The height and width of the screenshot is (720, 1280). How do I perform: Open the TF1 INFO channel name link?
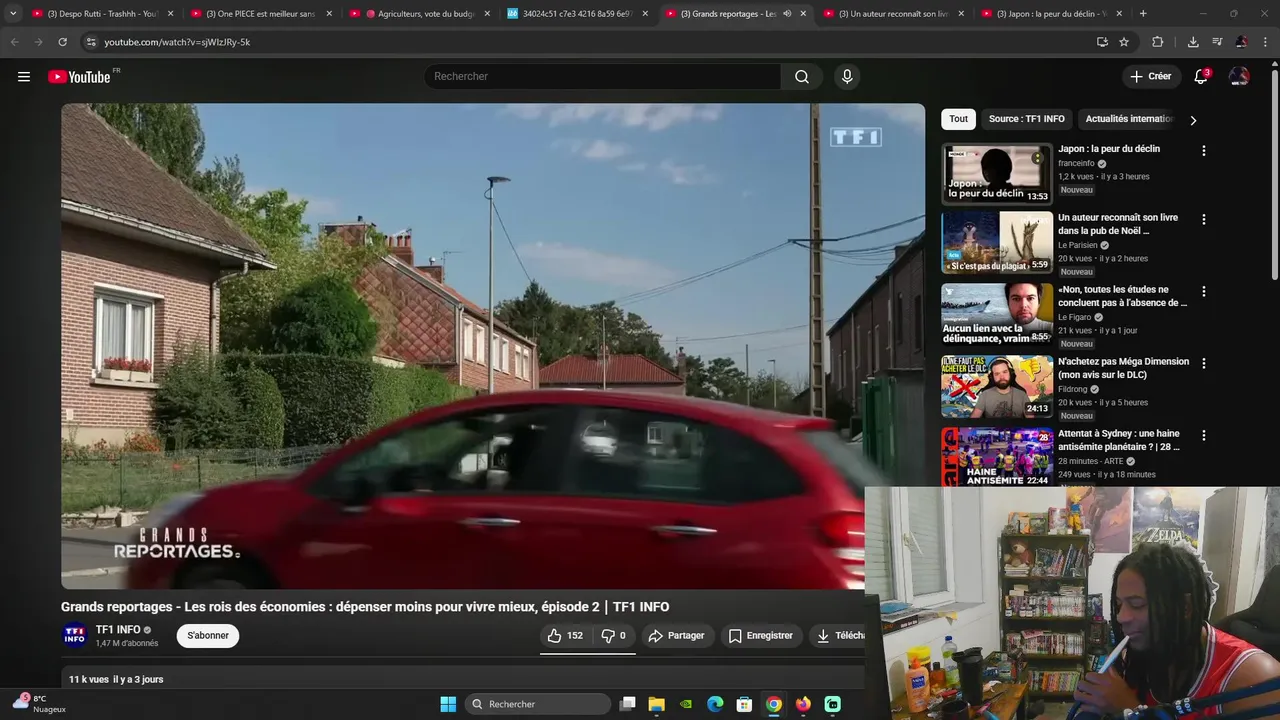click(x=118, y=630)
